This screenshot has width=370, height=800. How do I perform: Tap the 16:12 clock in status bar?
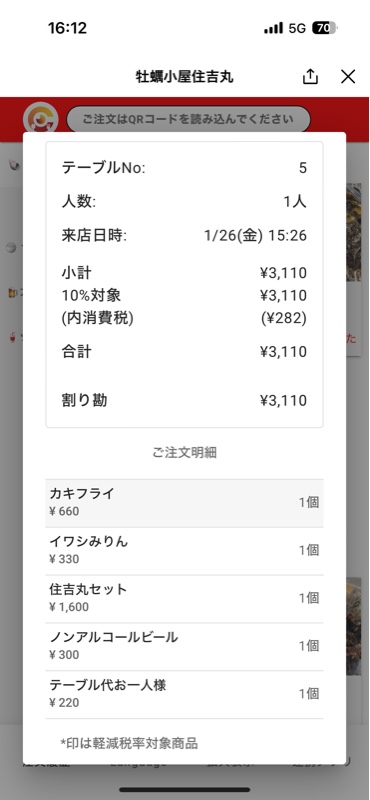pos(67,28)
